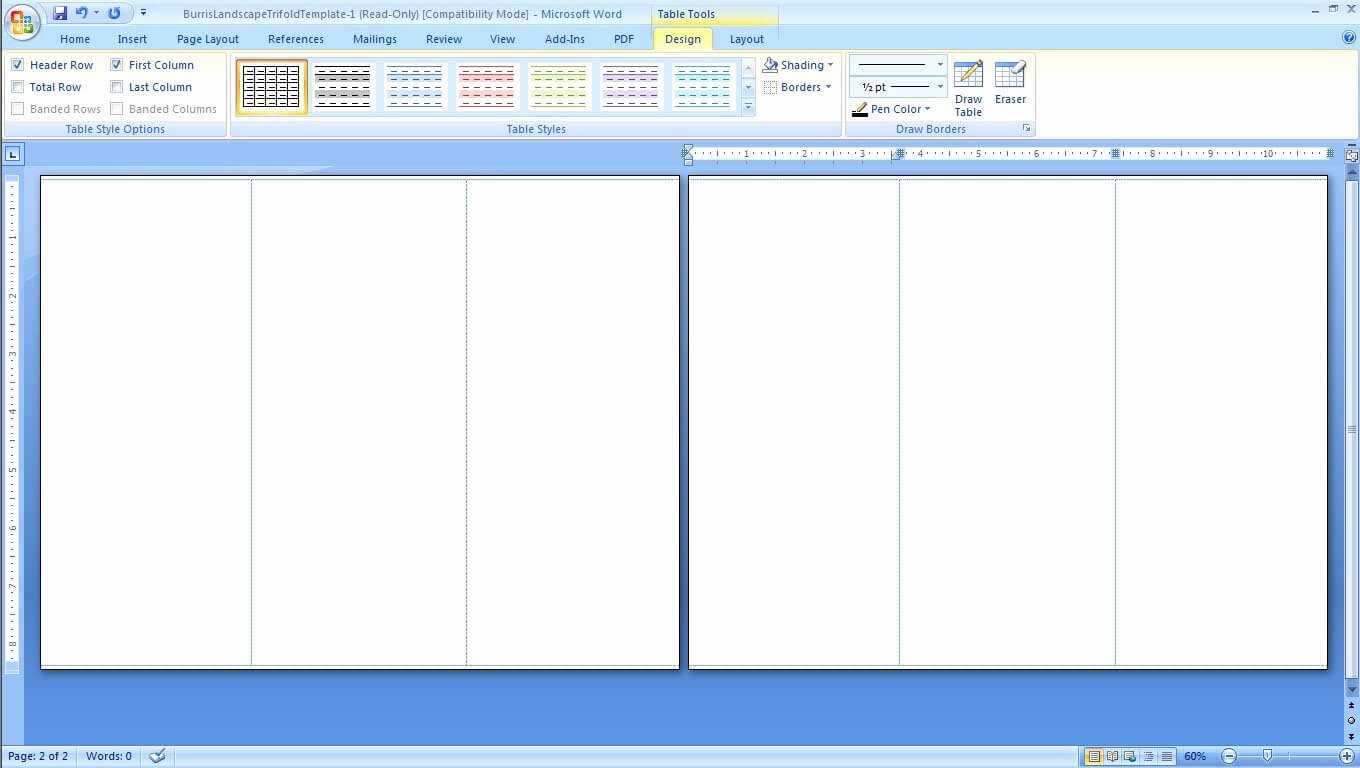Open the Page Layout tab
Screen dimensions: 1360x768
click(x=208, y=39)
